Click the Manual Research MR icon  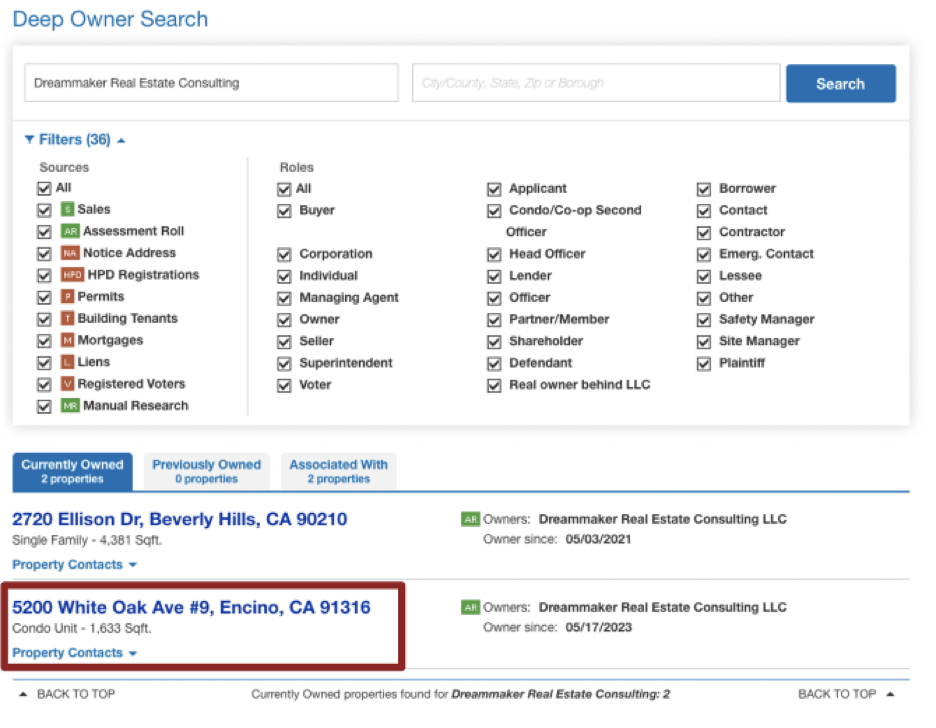click(70, 406)
